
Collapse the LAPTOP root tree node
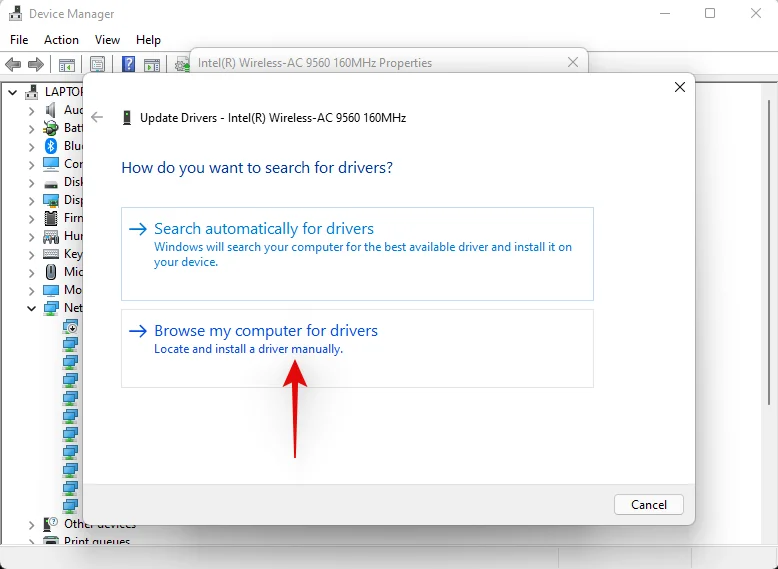tap(13, 92)
